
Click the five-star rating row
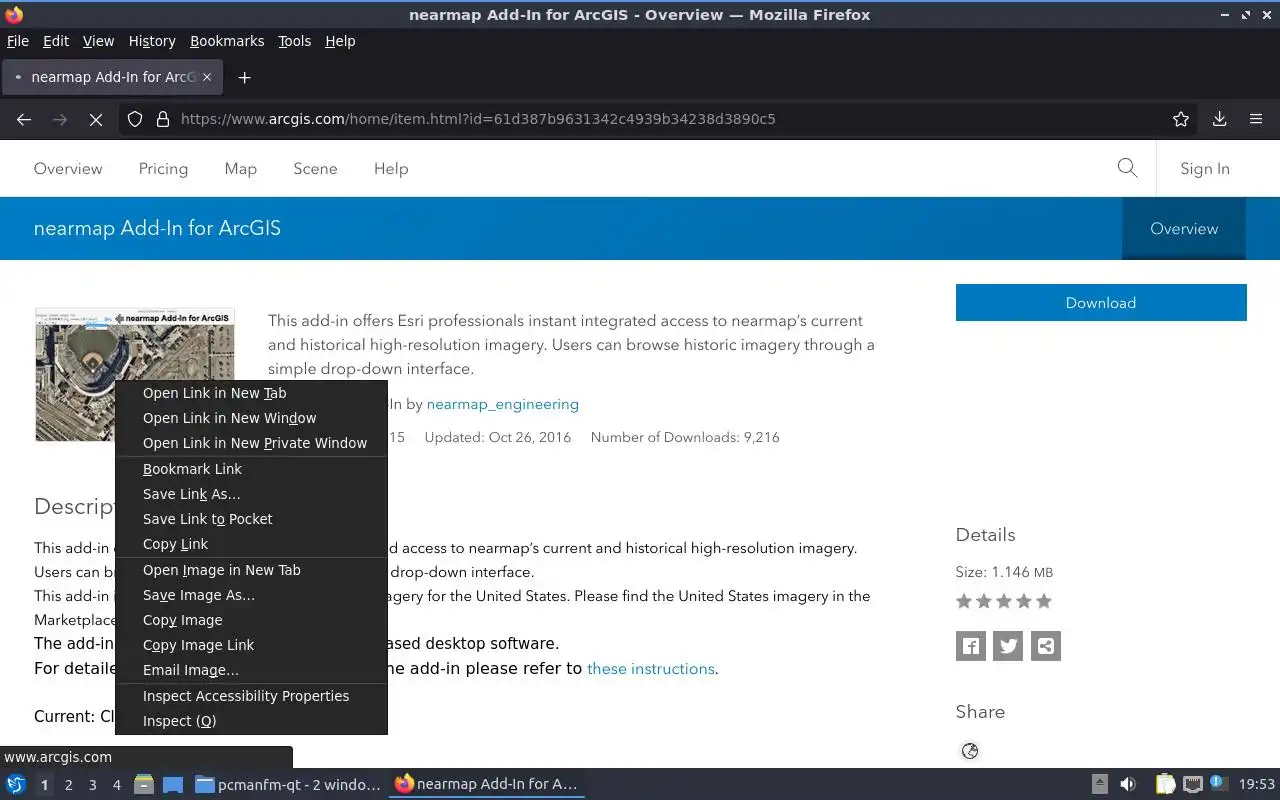1003,601
